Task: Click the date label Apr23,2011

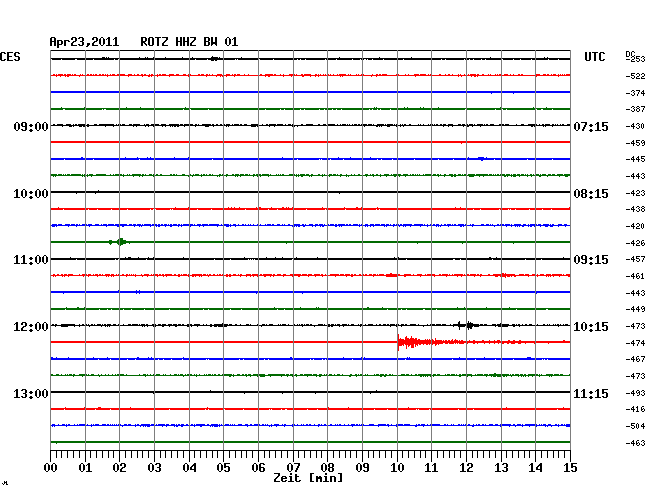Action: click(x=84, y=42)
